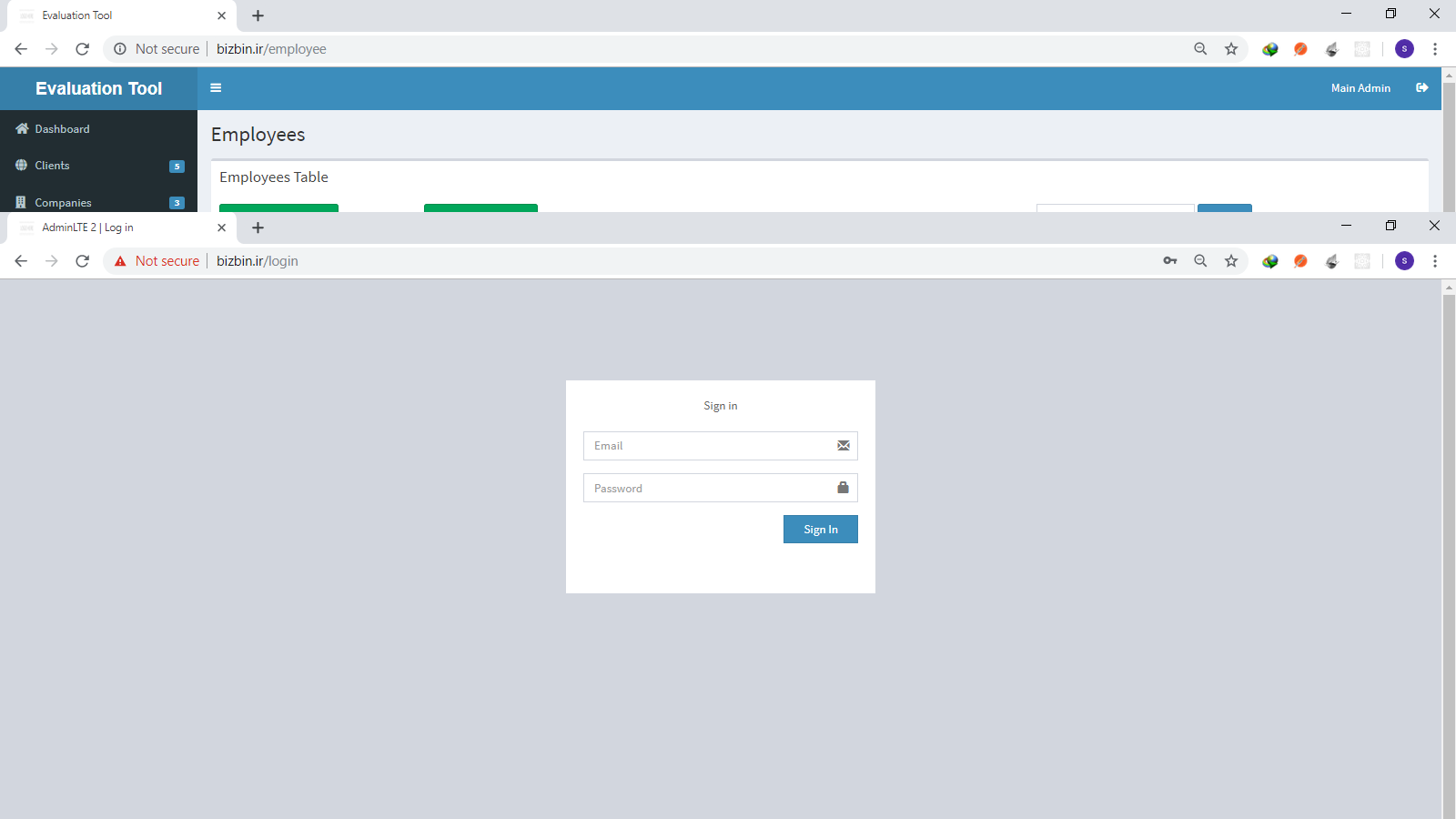Click the Employees Table heading
Viewport: 1456px width, 819px height.
274,177
